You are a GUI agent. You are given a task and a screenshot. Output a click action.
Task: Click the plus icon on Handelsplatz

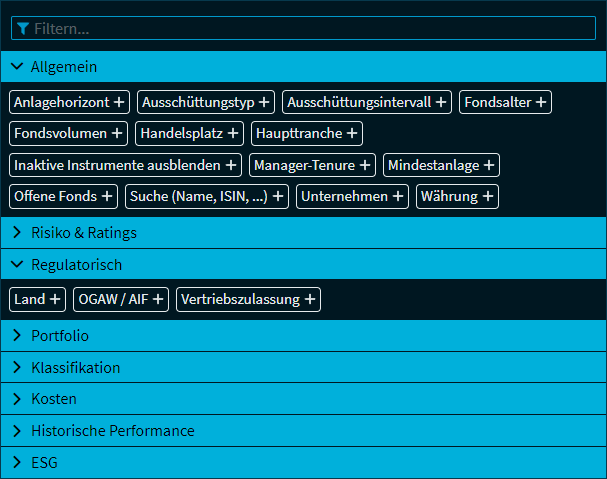coord(234,133)
